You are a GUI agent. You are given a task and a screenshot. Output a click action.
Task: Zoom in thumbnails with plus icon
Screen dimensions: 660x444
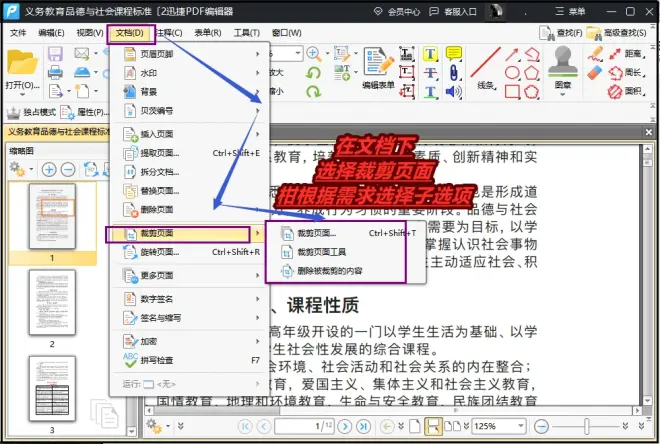click(x=49, y=170)
